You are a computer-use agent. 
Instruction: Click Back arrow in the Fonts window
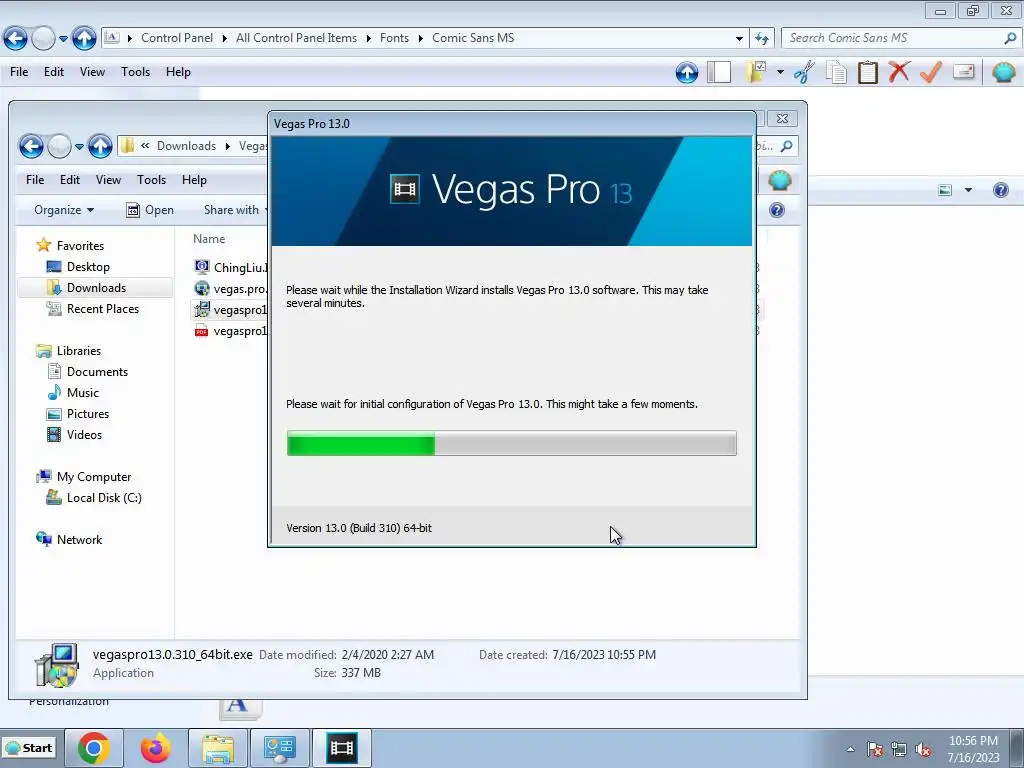pyautogui.click(x=16, y=39)
